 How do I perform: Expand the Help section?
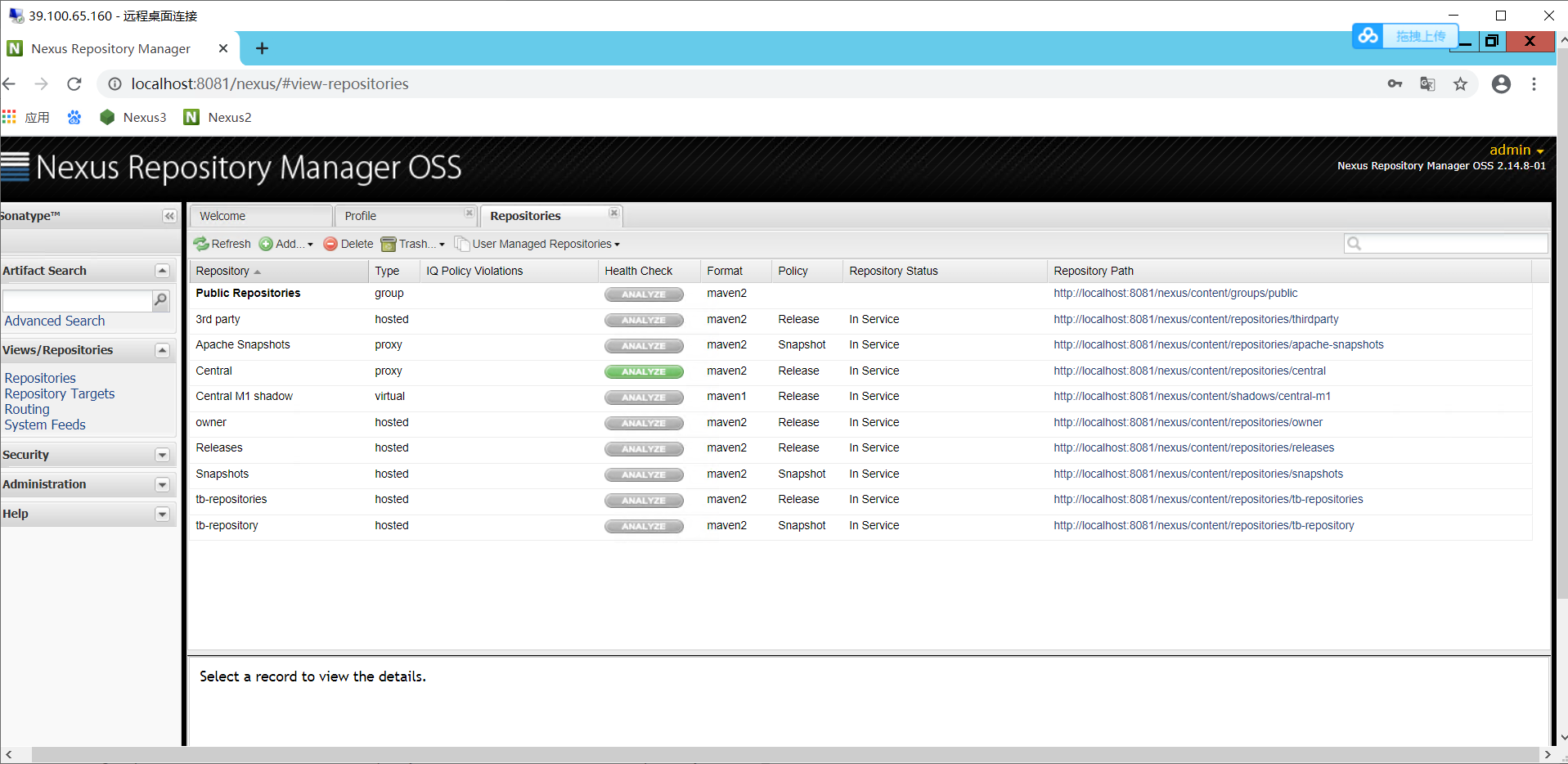(162, 514)
